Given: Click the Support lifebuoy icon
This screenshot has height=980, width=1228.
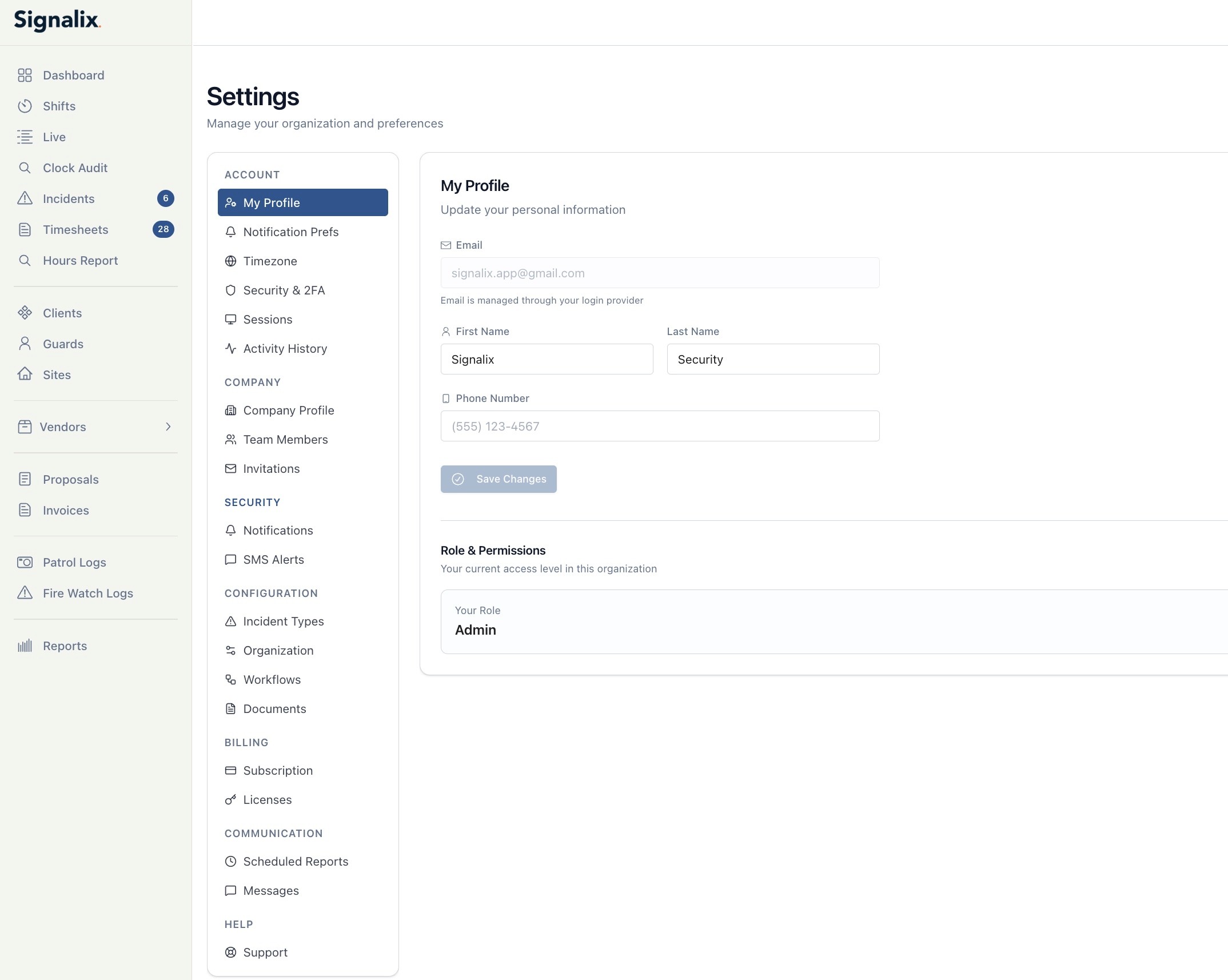Looking at the screenshot, I should point(230,953).
